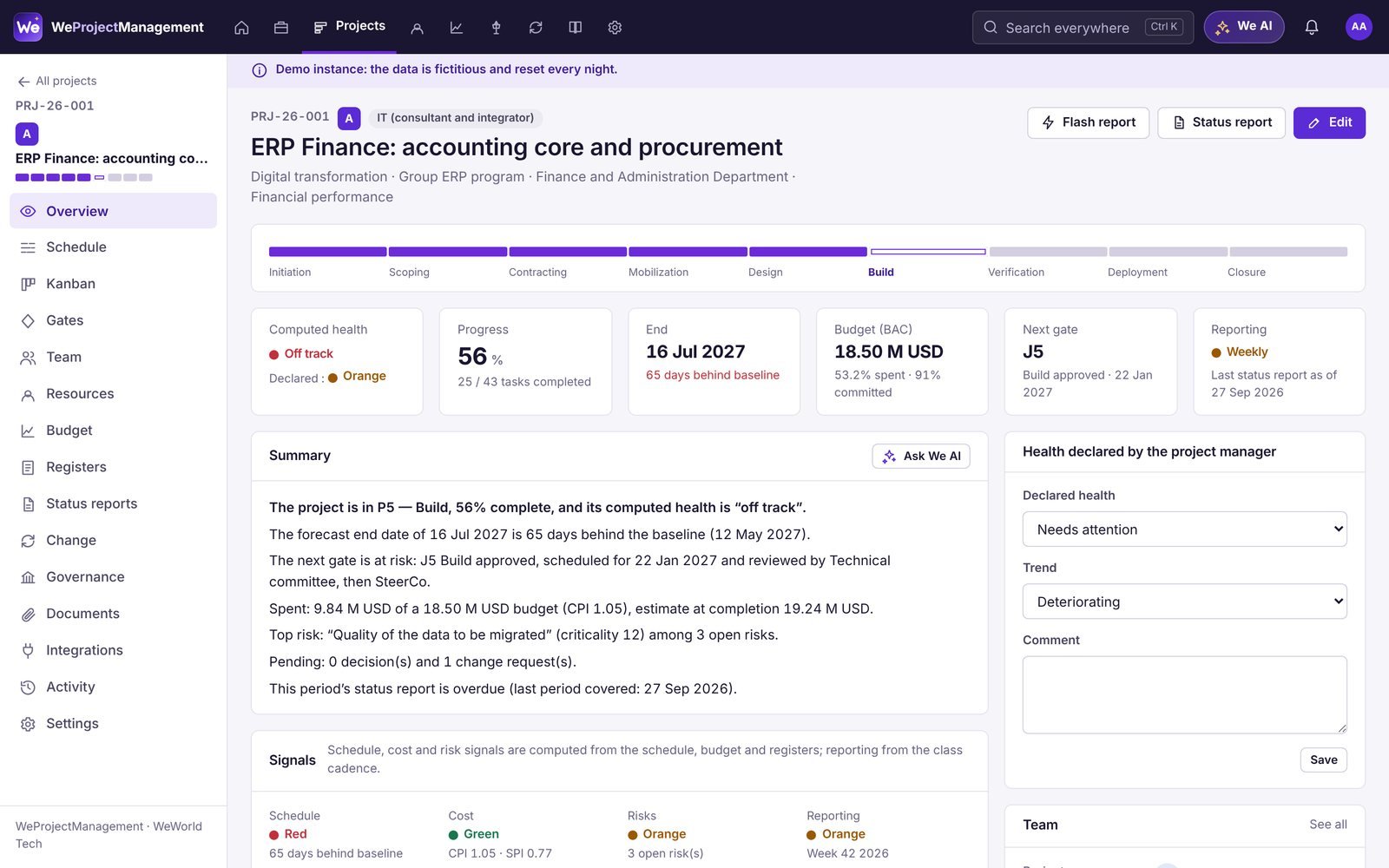Save the declared health
This screenshot has height=868, width=1389.
[1323, 759]
